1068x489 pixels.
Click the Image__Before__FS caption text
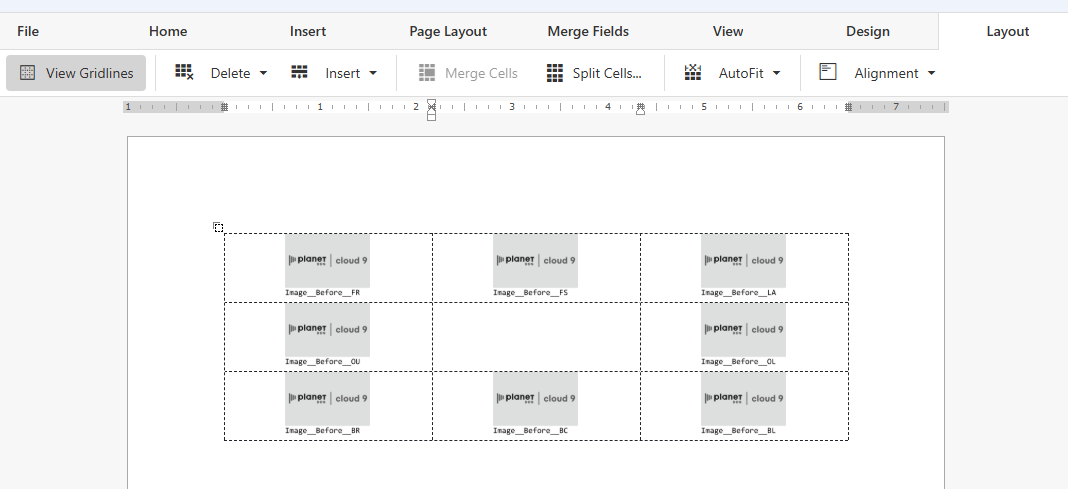click(x=531, y=293)
